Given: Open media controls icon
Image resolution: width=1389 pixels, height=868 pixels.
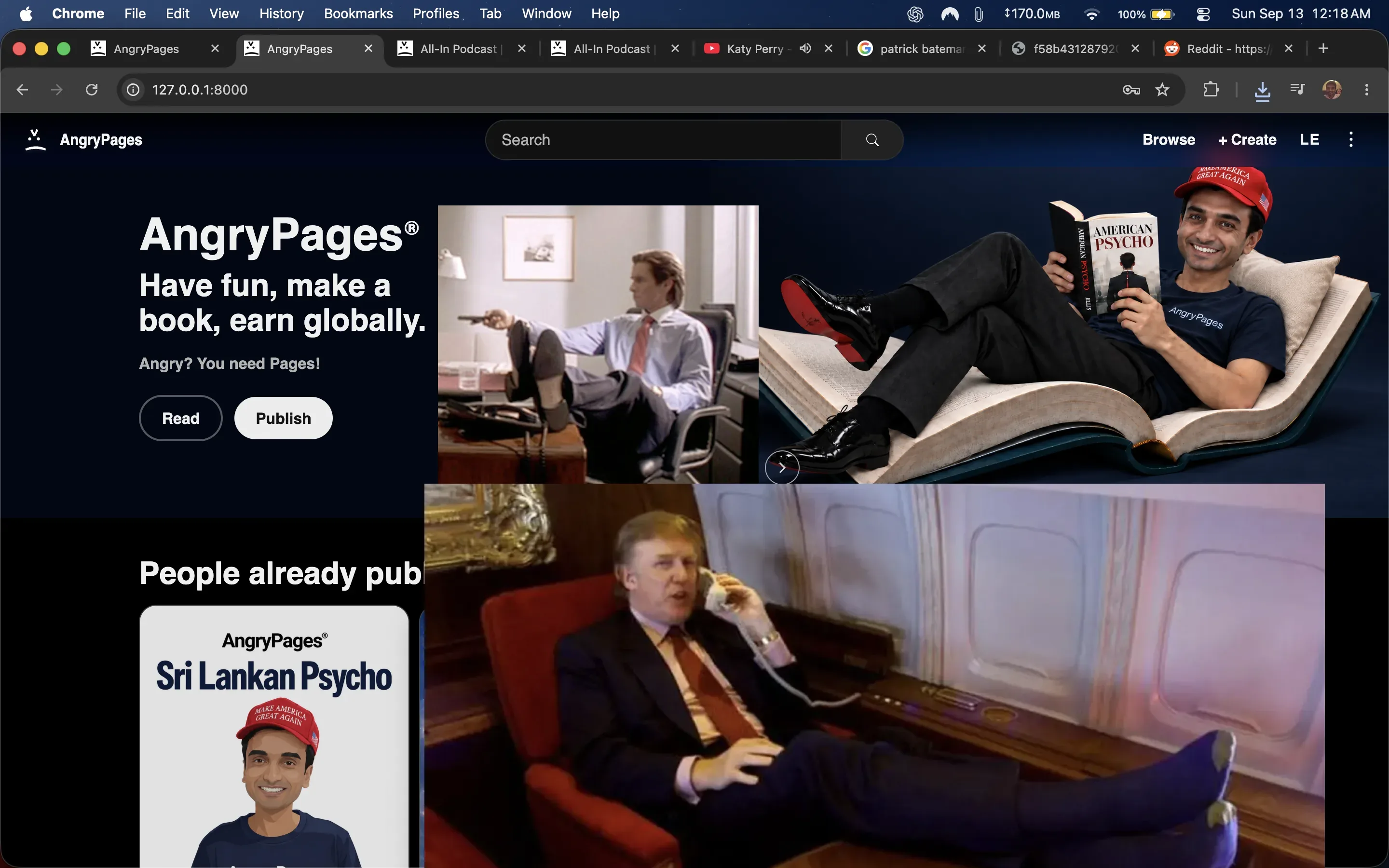Looking at the screenshot, I should (x=1297, y=89).
